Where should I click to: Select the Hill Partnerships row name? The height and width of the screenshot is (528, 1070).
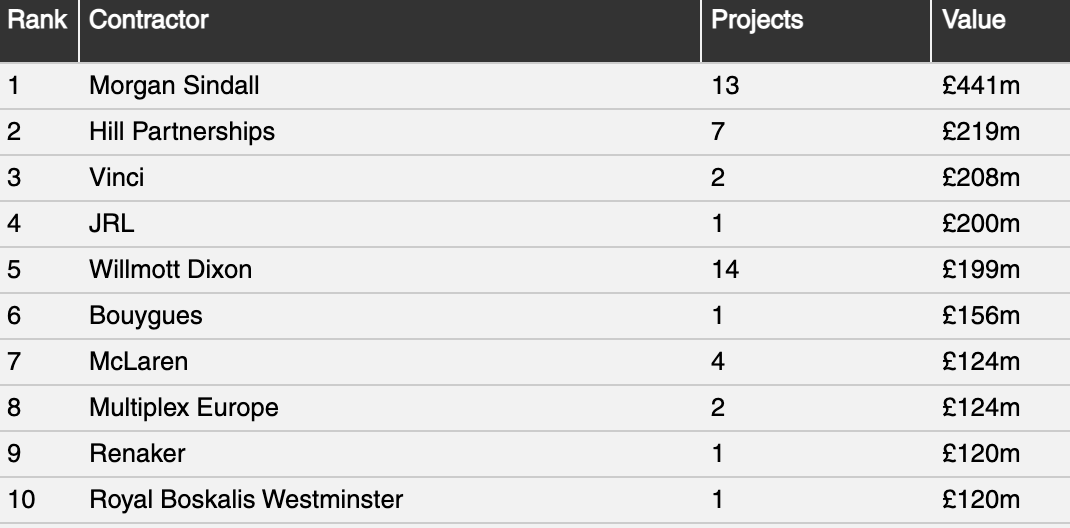[182, 132]
